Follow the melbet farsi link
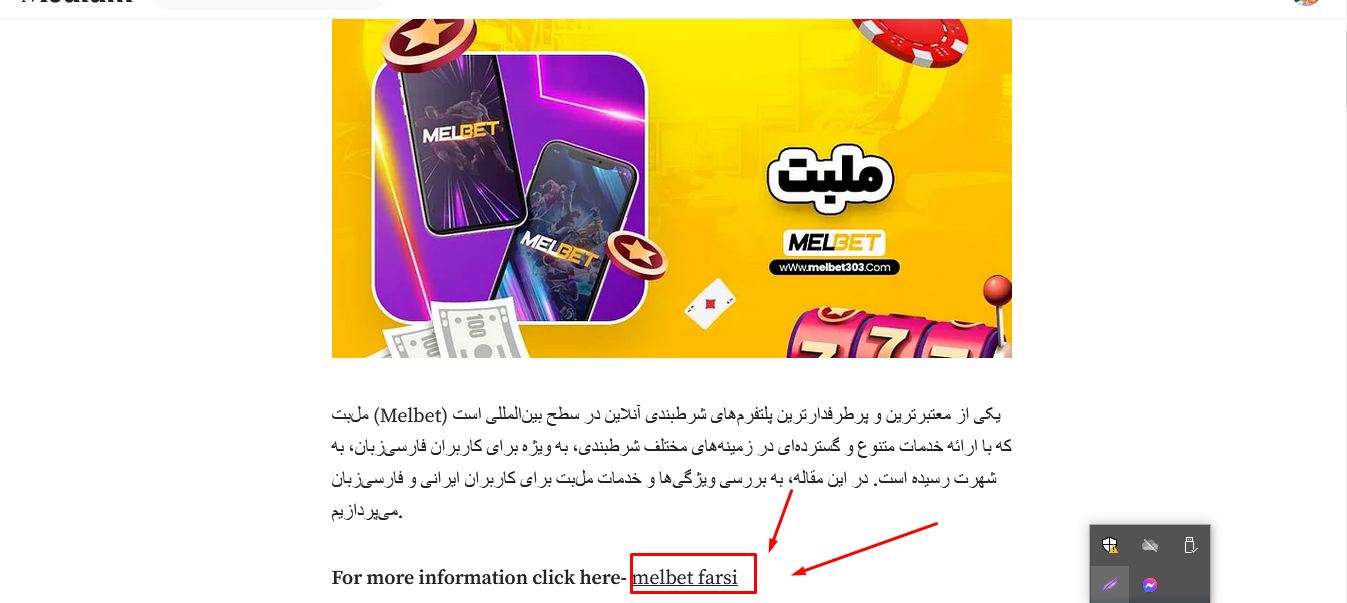The width and height of the screenshot is (1347, 603). (x=685, y=577)
